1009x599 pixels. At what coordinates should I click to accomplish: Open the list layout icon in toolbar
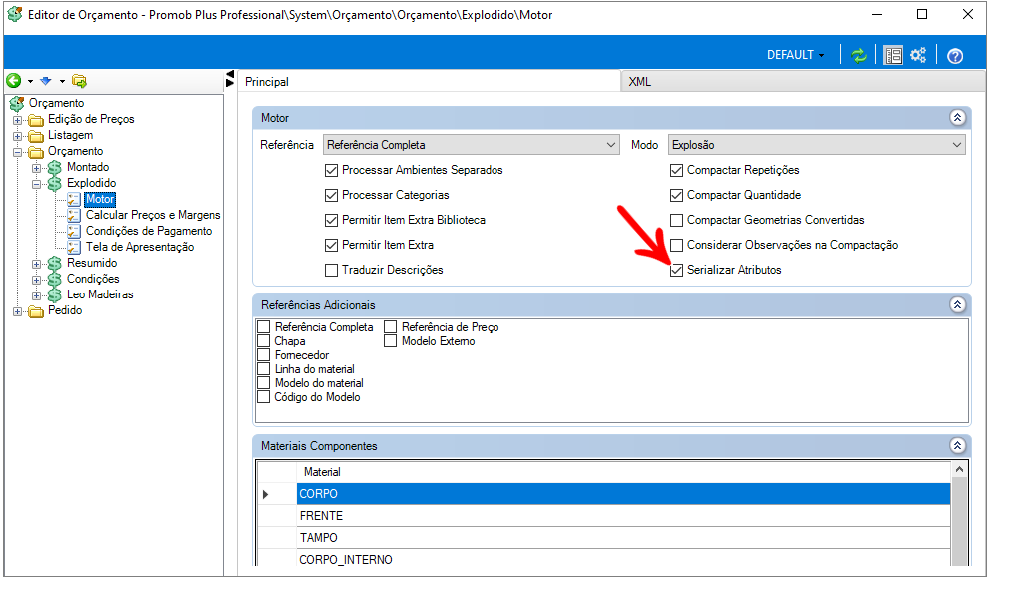click(893, 55)
